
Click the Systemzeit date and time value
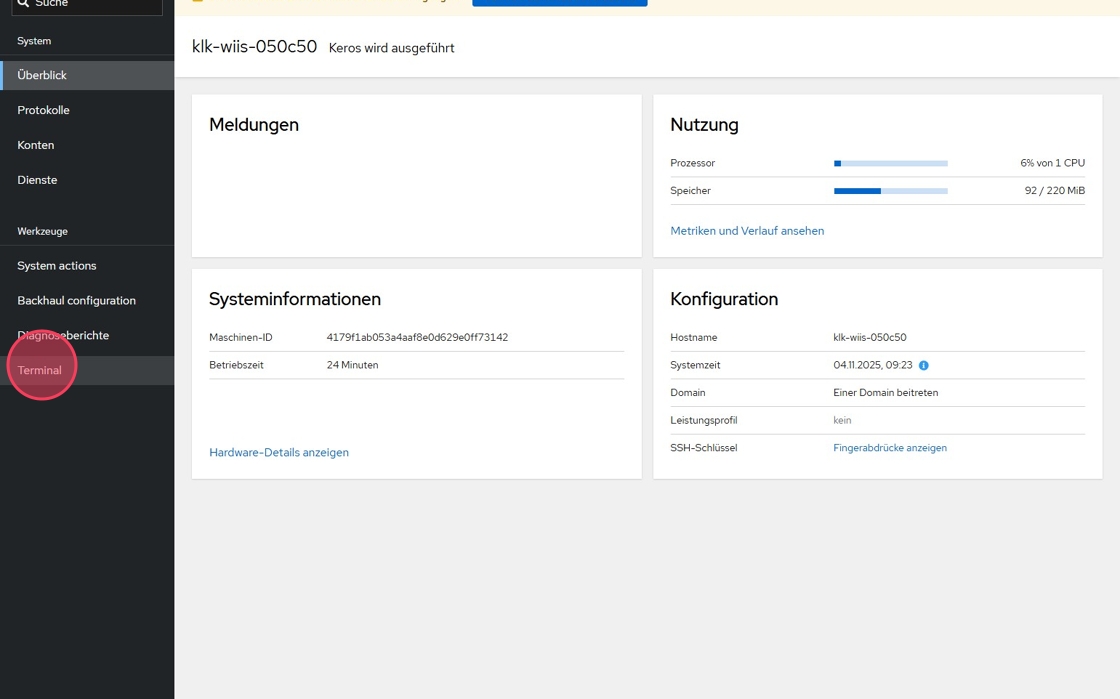(872, 366)
